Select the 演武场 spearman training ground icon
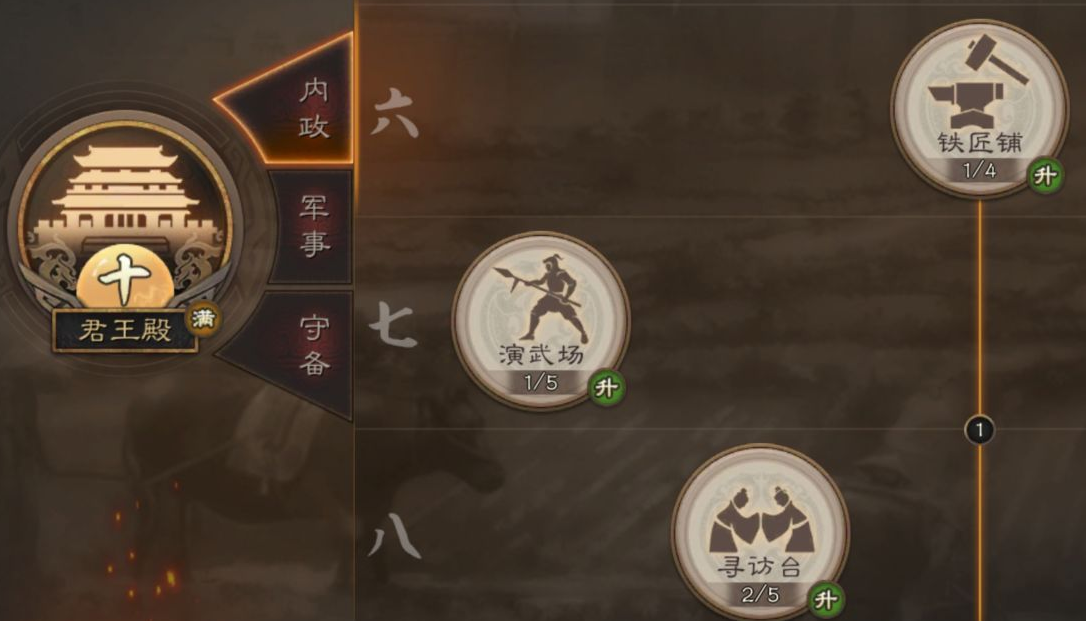Screen dimensions: 1086x621 [540, 321]
